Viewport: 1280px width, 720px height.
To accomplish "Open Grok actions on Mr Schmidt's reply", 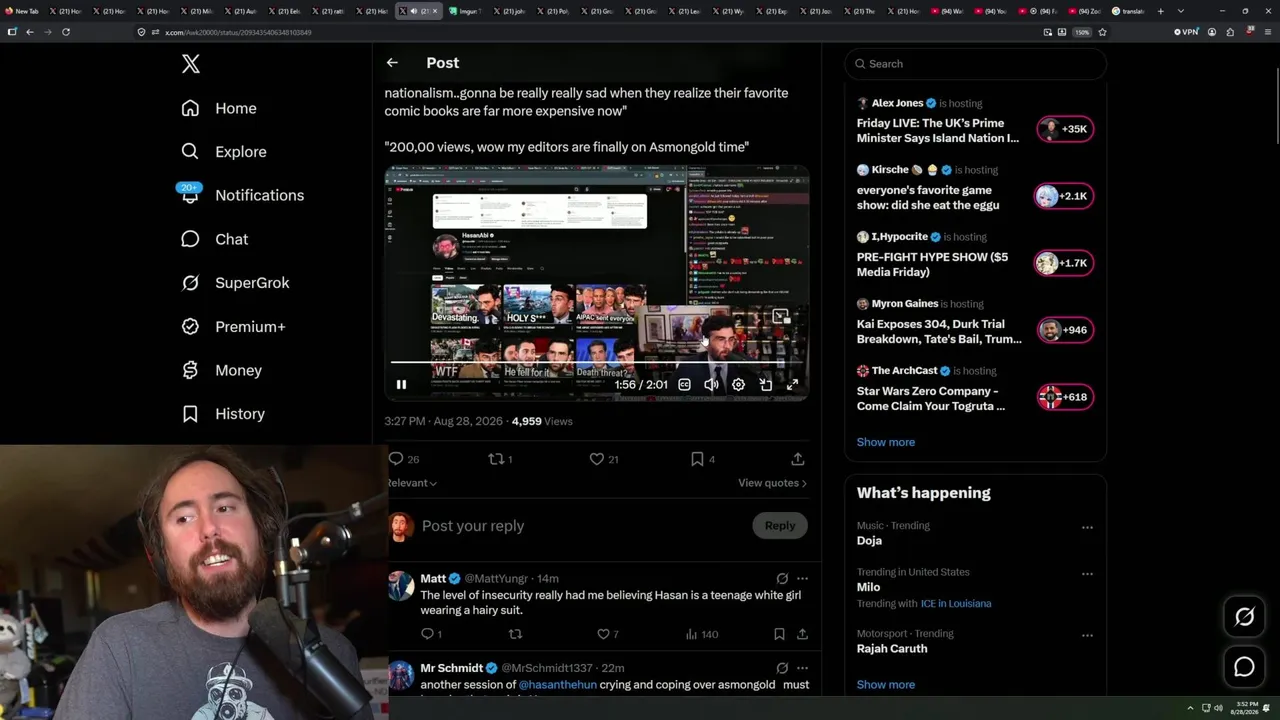I will point(782,668).
